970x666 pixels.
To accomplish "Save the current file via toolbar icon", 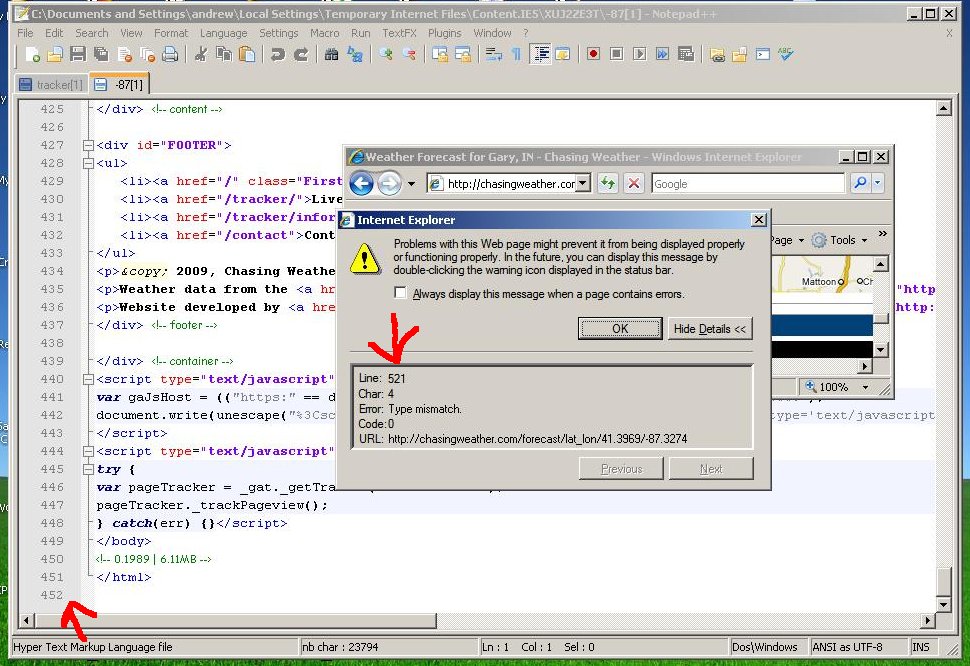I will [x=78, y=54].
